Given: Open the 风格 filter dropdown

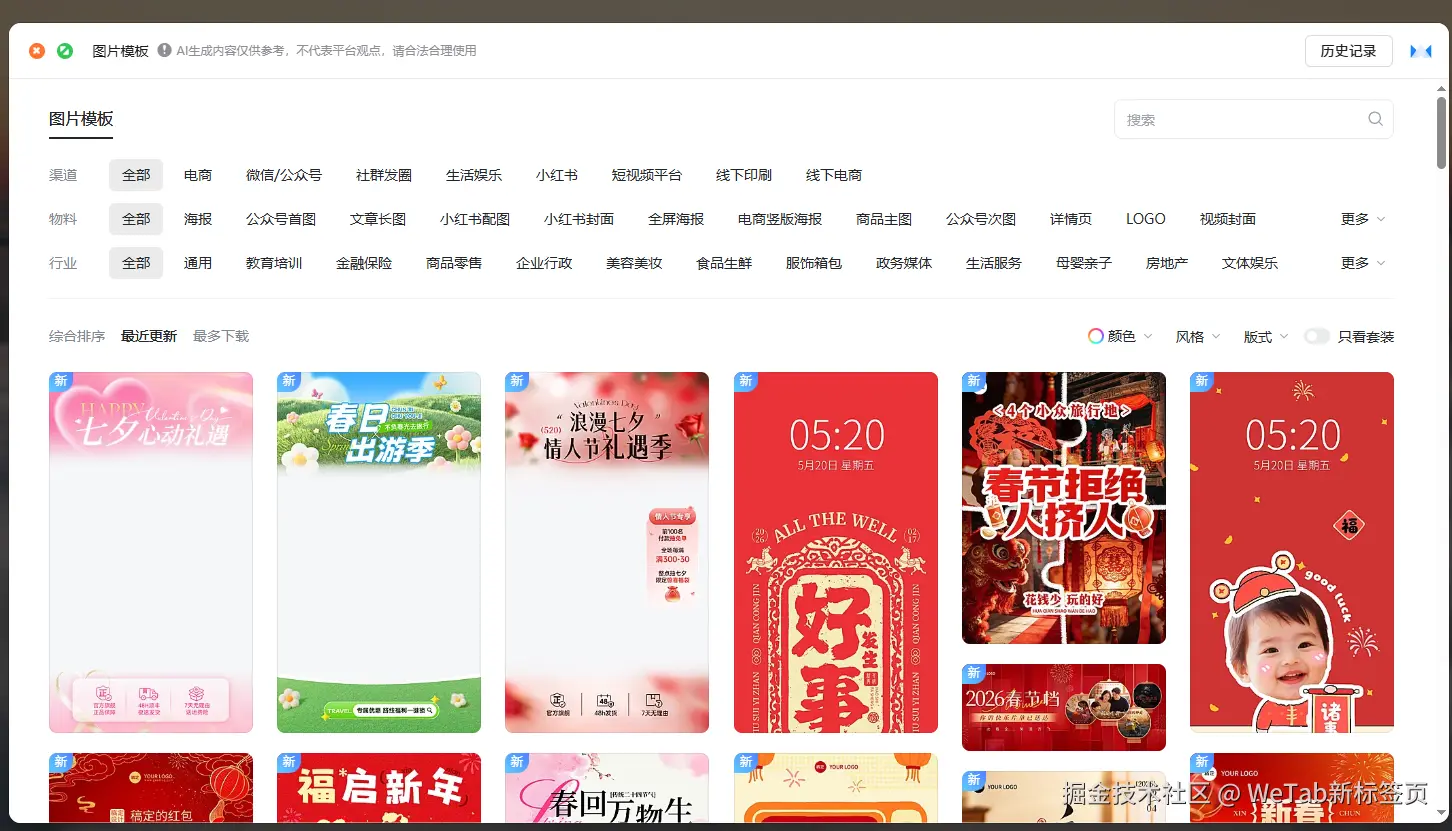Looking at the screenshot, I should click(x=1198, y=336).
